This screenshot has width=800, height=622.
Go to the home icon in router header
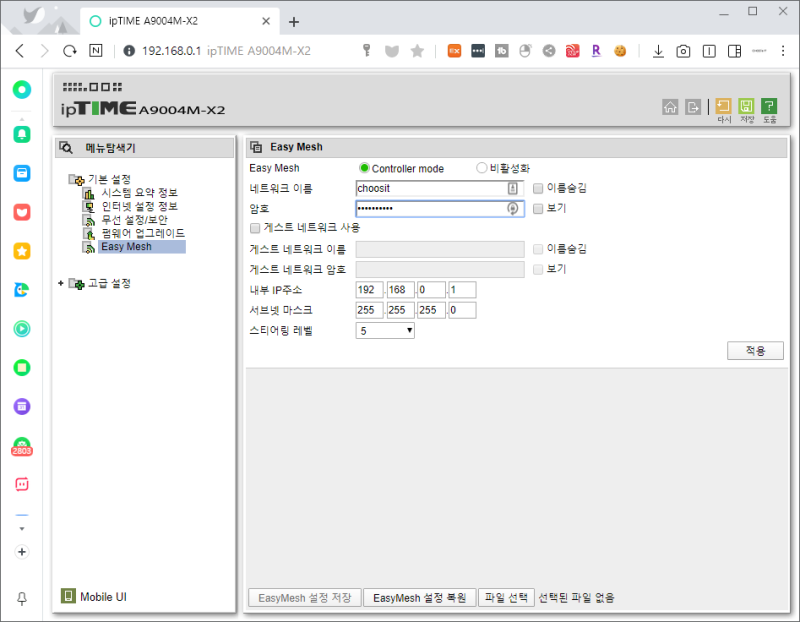tap(670, 106)
